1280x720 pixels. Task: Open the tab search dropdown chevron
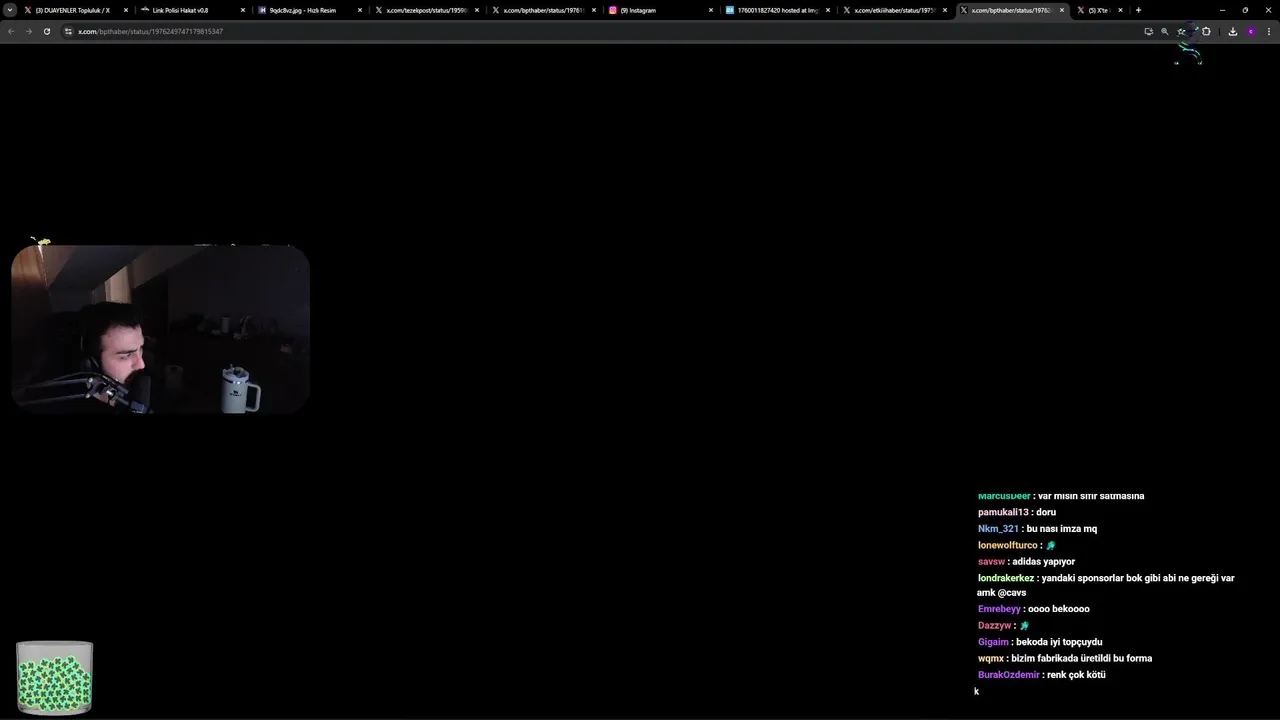click(x=10, y=10)
